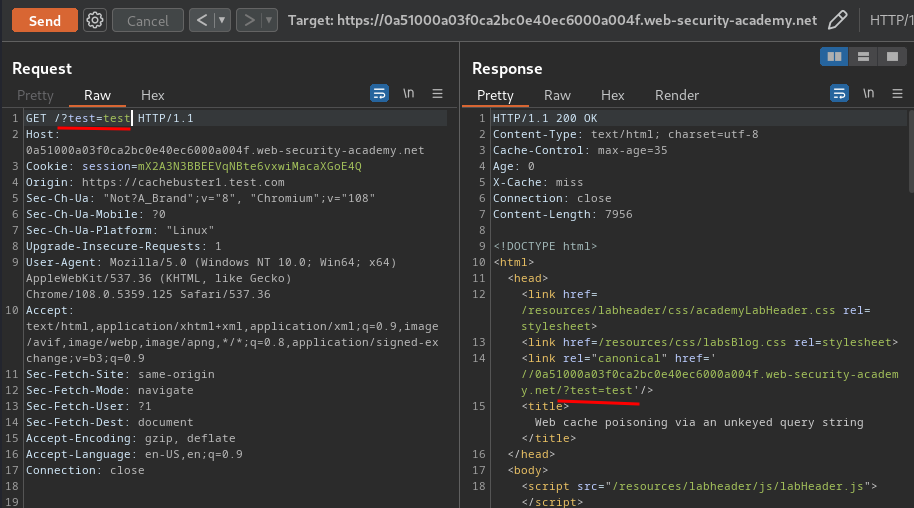Open Request panel hamburger menu
Image resolution: width=914 pixels, height=508 pixels.
pyautogui.click(x=437, y=93)
